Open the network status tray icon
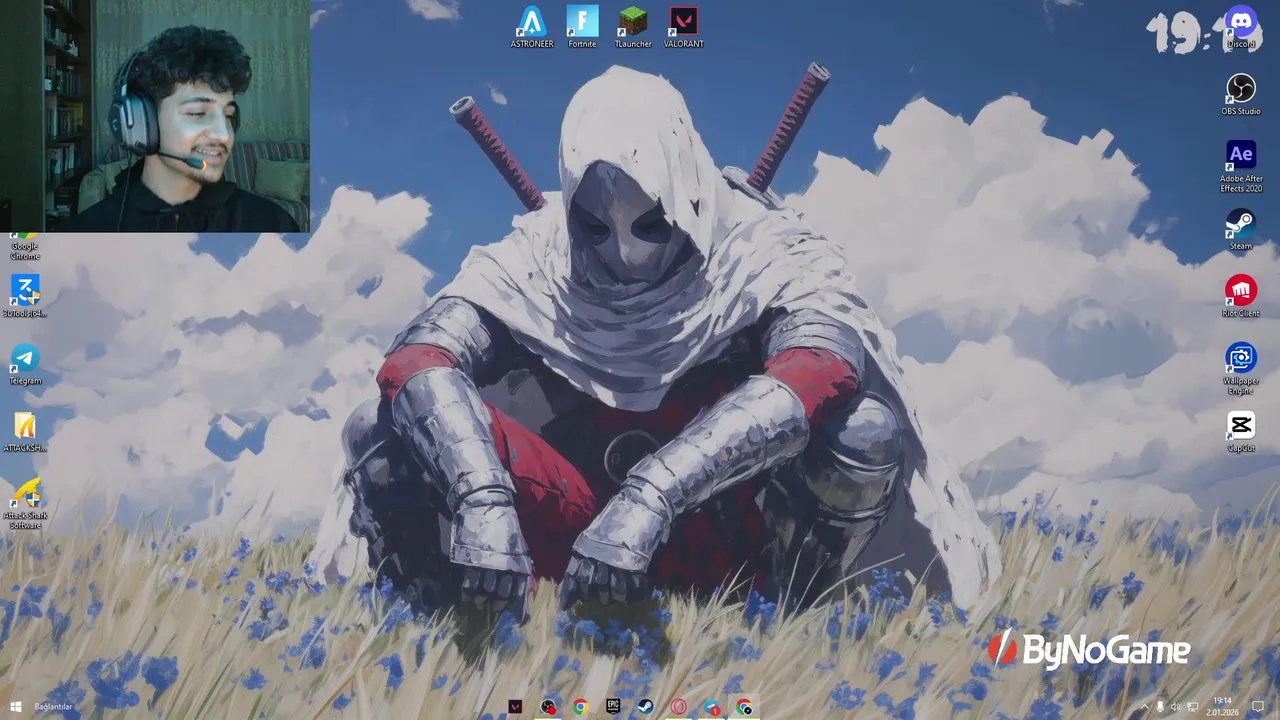The width and height of the screenshot is (1280, 720). (x=1192, y=707)
